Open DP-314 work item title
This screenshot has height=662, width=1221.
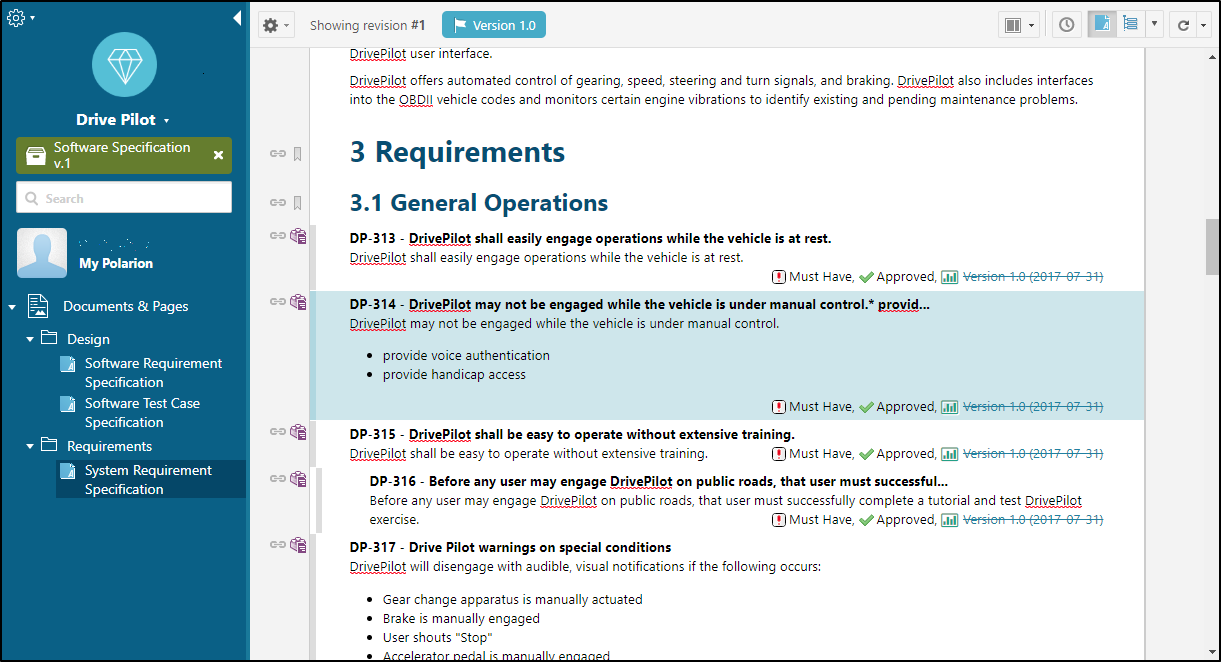[640, 304]
